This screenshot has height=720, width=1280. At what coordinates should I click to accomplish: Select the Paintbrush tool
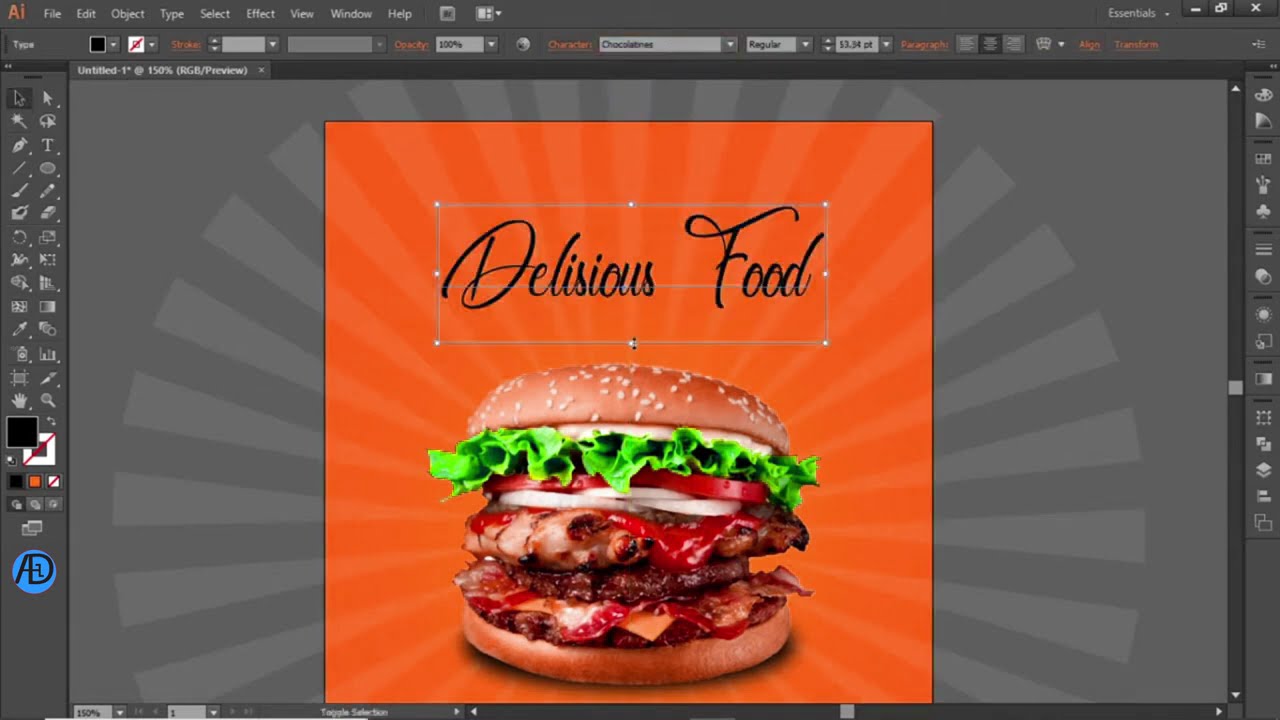click(19, 191)
